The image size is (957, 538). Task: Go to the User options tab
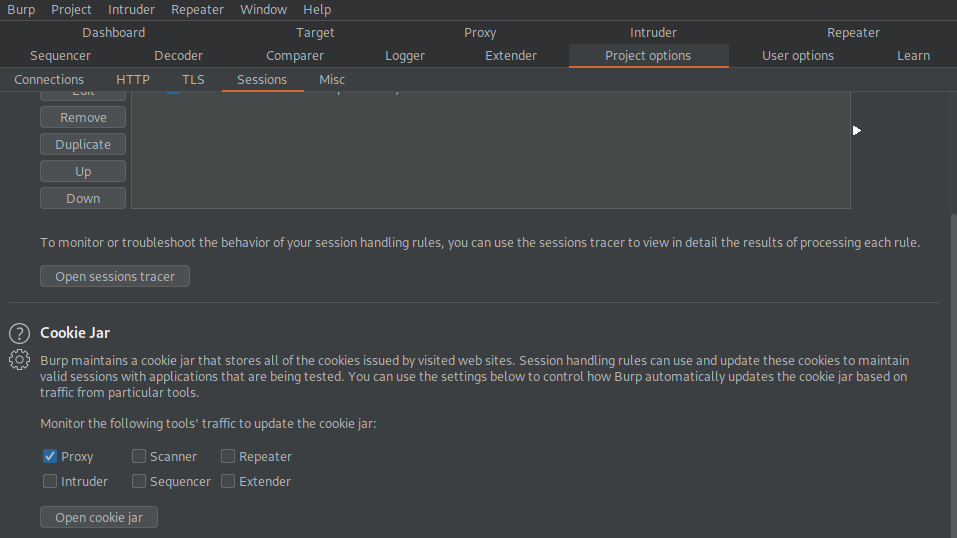coord(797,55)
